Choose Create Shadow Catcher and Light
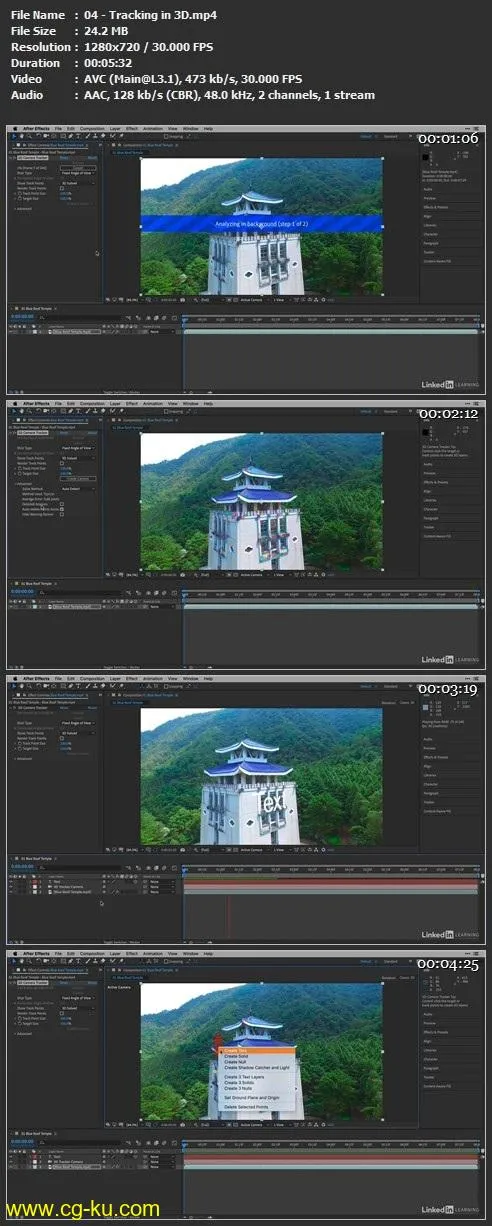 pyautogui.click(x=257, y=1068)
